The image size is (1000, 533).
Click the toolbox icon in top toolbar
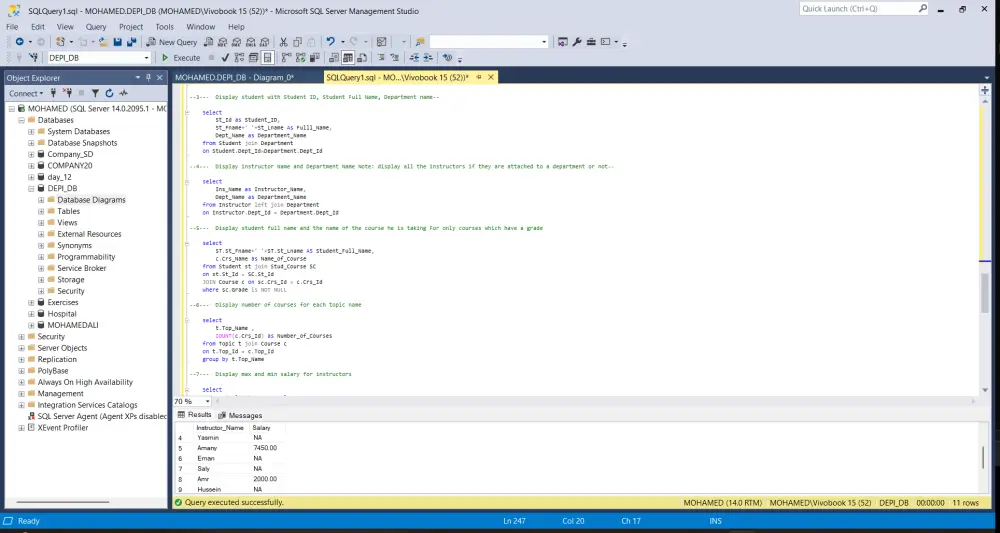[591, 42]
